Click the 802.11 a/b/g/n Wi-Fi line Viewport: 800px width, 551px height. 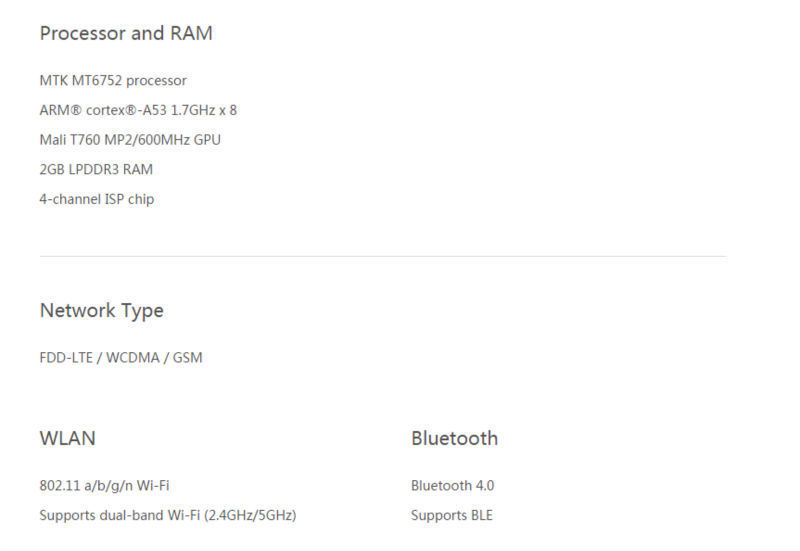[104, 486]
